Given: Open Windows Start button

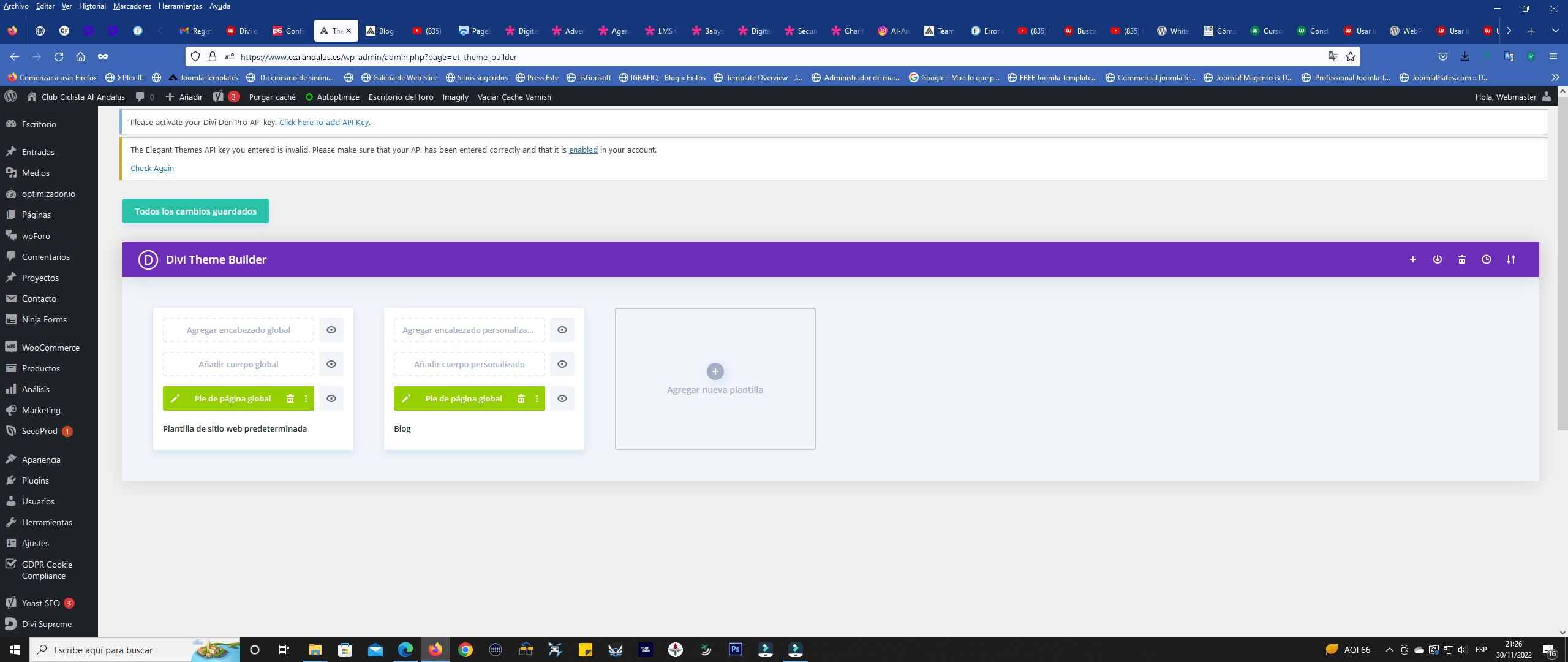Looking at the screenshot, I should point(15,650).
